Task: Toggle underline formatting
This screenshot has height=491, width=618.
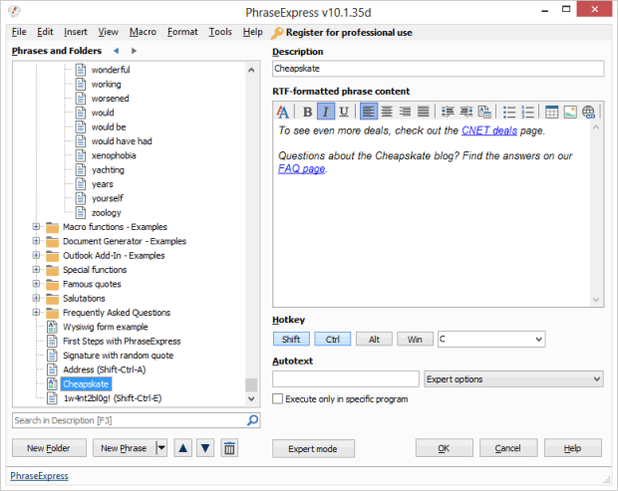Action: point(344,112)
